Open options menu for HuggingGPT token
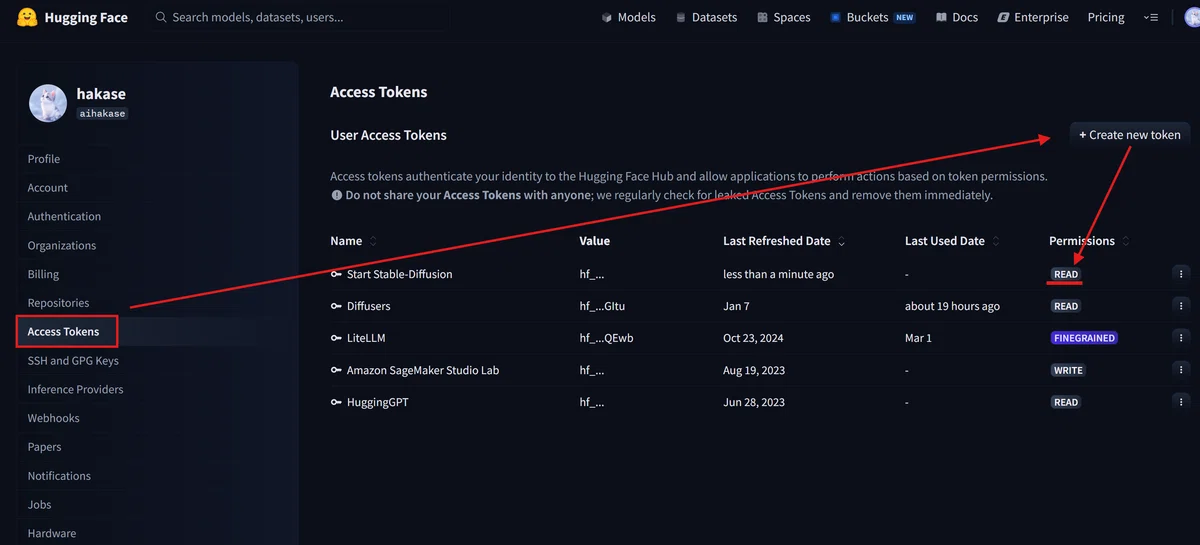Screen dimensions: 1200x545 (1181, 402)
